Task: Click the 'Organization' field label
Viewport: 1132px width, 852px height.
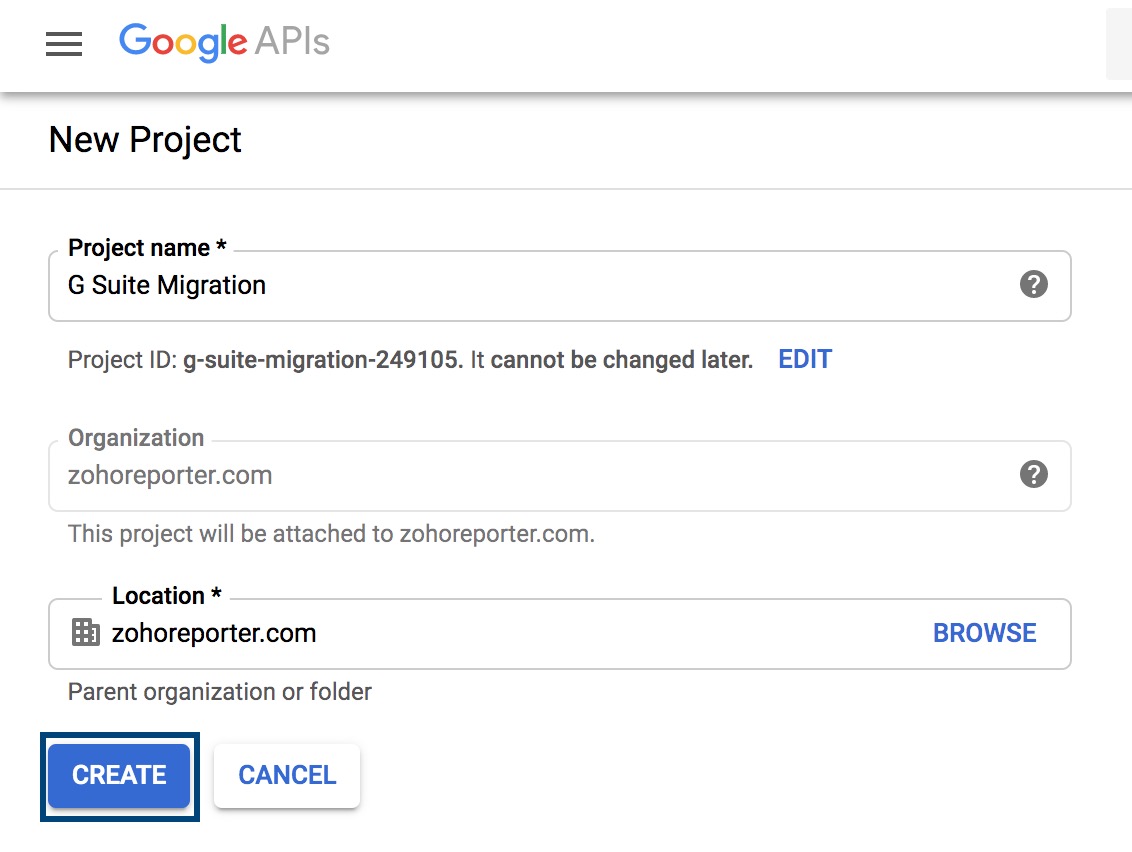Action: tap(136, 438)
